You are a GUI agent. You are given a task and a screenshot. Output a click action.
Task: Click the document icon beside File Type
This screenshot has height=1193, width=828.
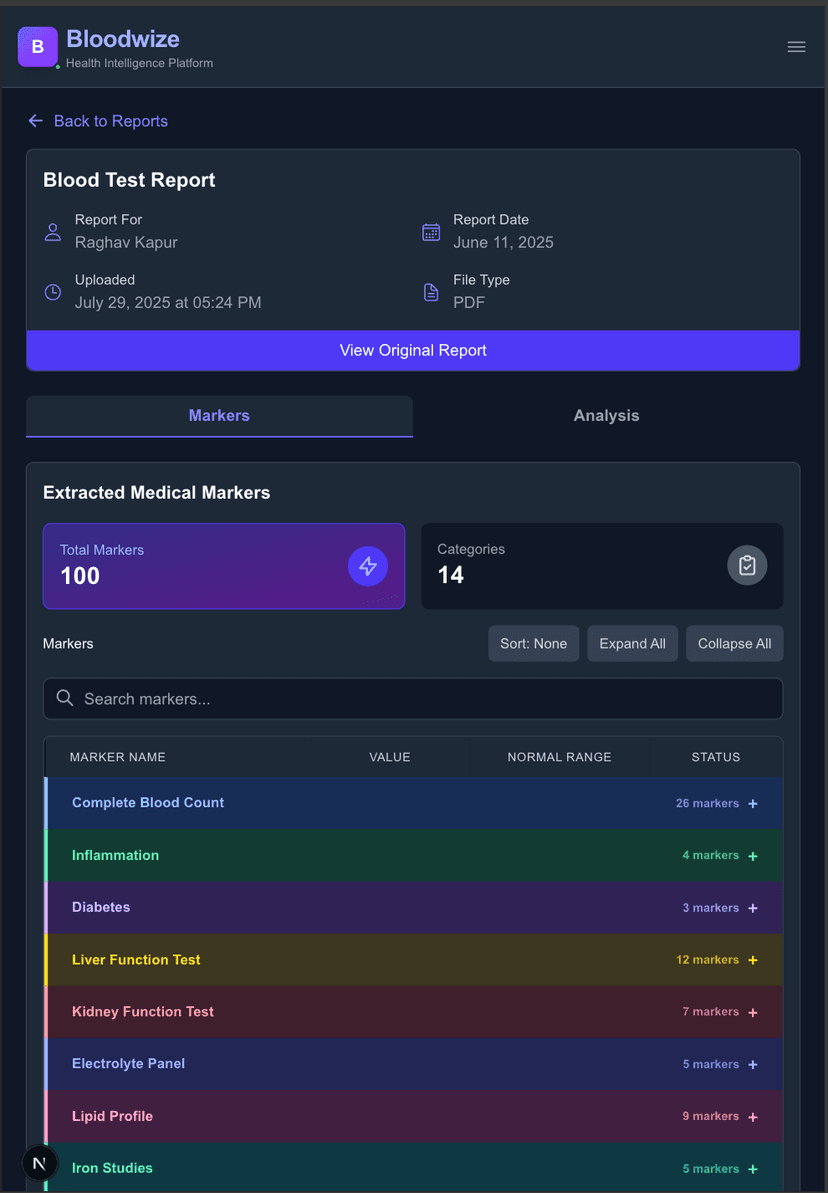[x=431, y=292]
